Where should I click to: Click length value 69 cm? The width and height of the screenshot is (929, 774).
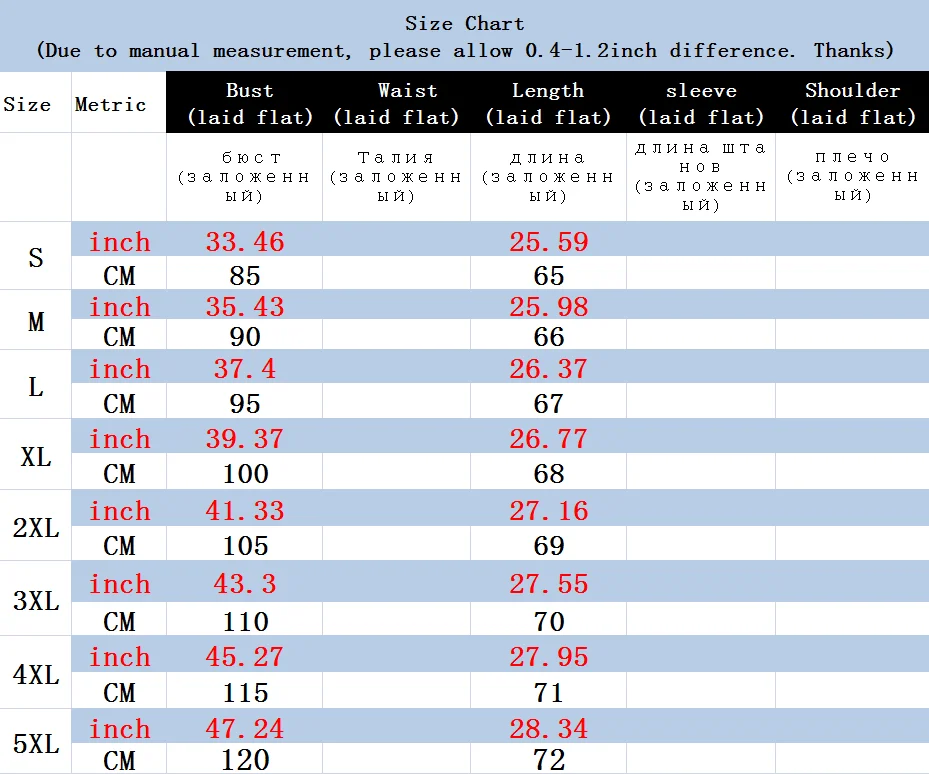(x=549, y=545)
